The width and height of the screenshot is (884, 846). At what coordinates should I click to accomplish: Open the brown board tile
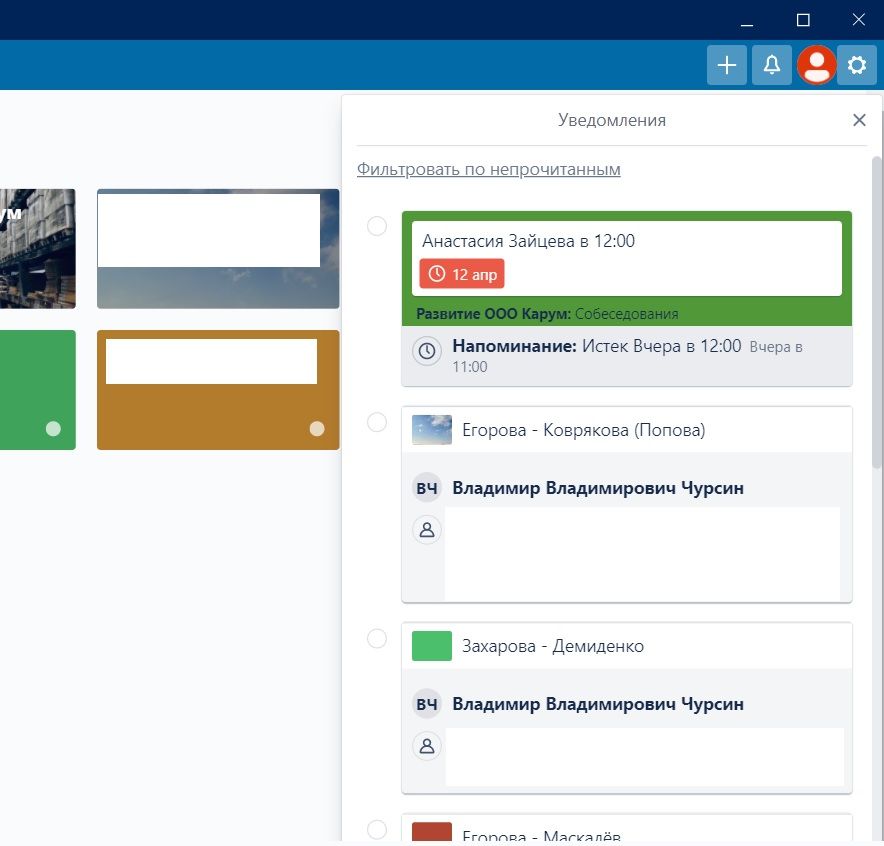218,390
